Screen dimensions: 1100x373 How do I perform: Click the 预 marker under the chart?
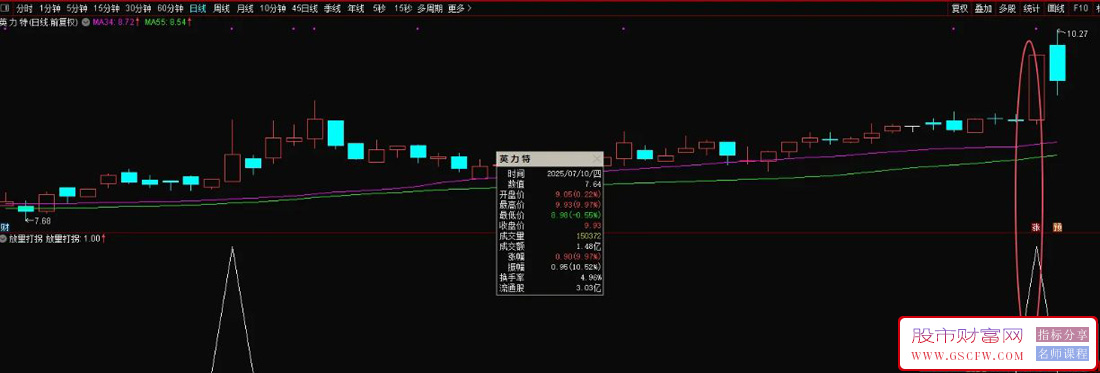1057,227
